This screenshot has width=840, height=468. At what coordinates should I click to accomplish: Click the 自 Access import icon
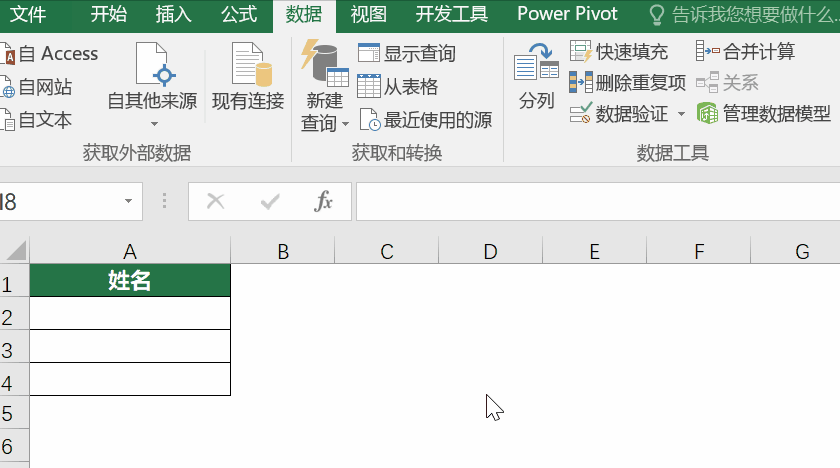(8, 54)
